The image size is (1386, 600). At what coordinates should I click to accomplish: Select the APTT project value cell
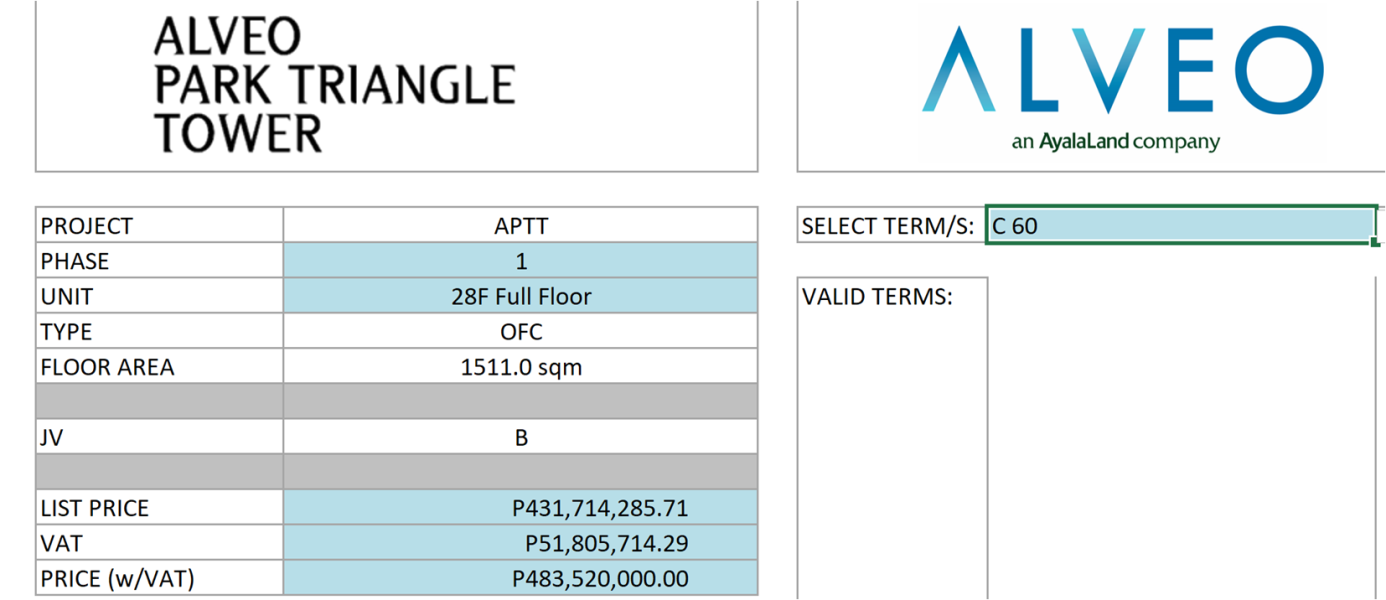coord(520,225)
